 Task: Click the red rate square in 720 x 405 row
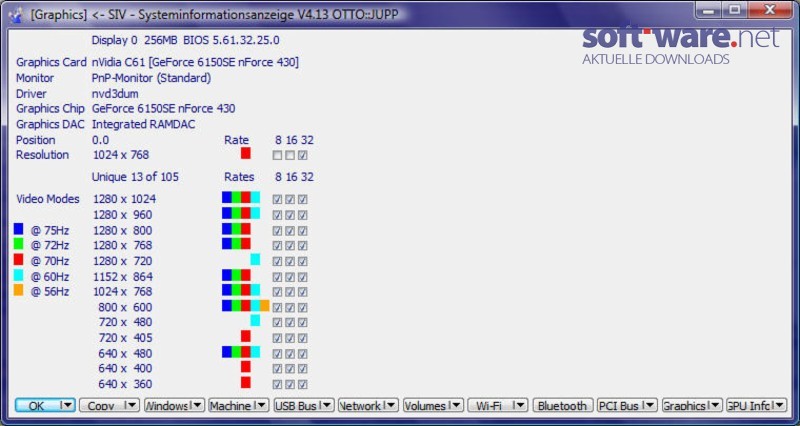[245, 336]
